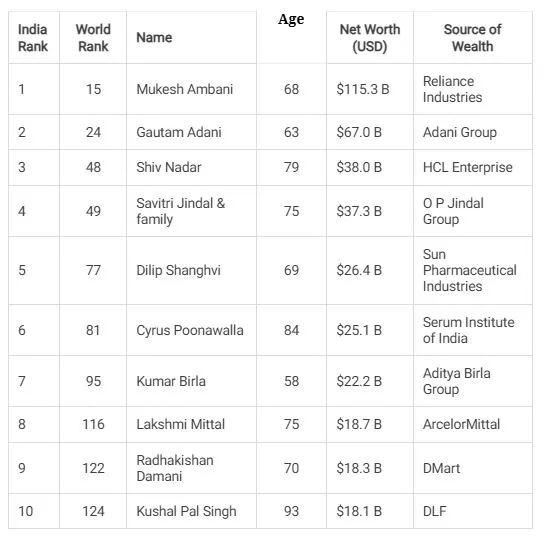Click the Savitri Jindal & family cell
546x538 pixels.
(x=180, y=211)
